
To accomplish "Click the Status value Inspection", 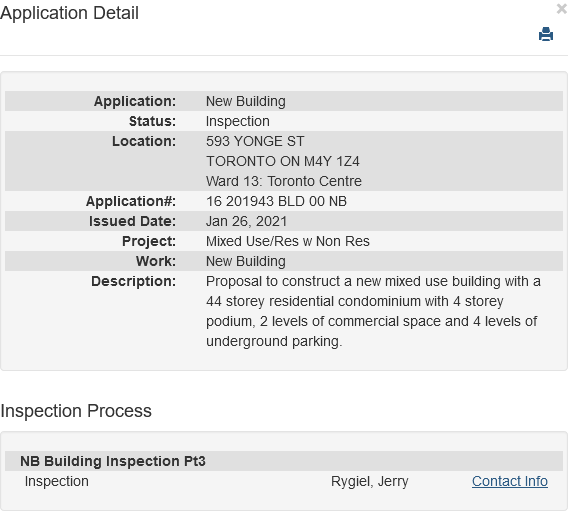I will tap(238, 121).
